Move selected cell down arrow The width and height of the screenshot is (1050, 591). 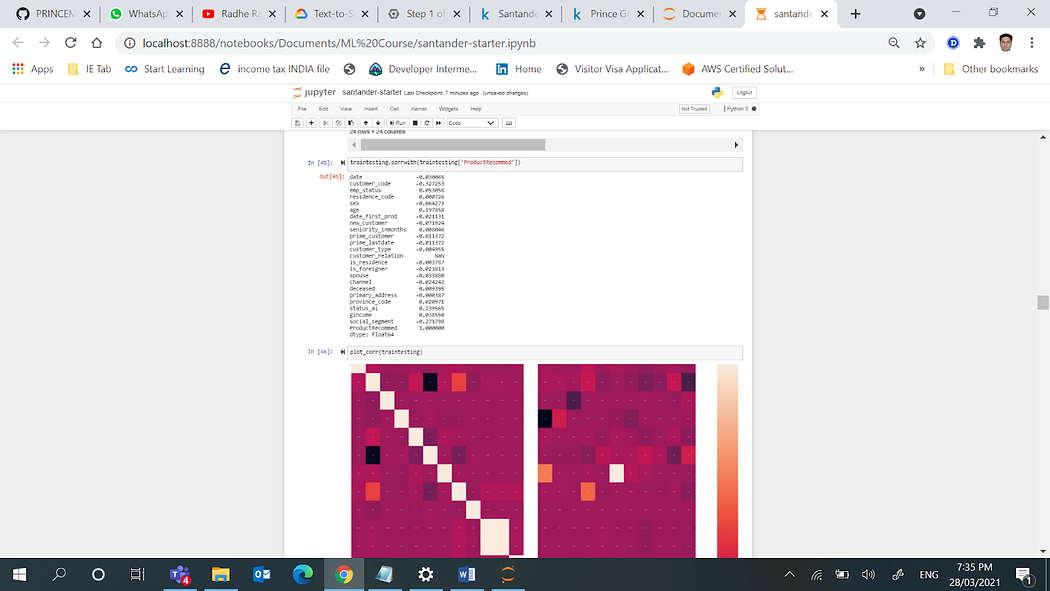tap(378, 123)
